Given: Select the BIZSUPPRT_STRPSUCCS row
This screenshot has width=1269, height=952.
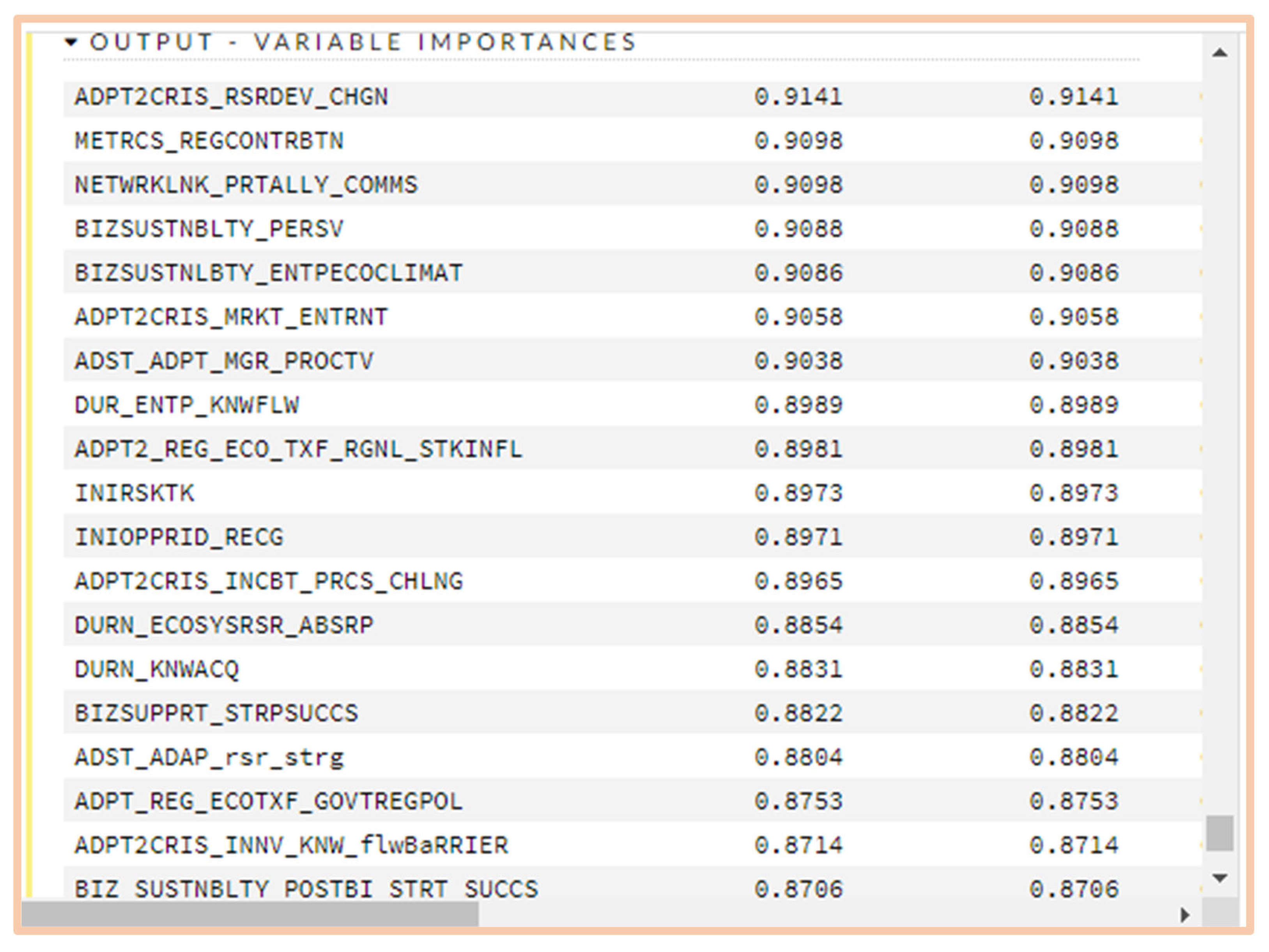Looking at the screenshot, I should (216, 713).
